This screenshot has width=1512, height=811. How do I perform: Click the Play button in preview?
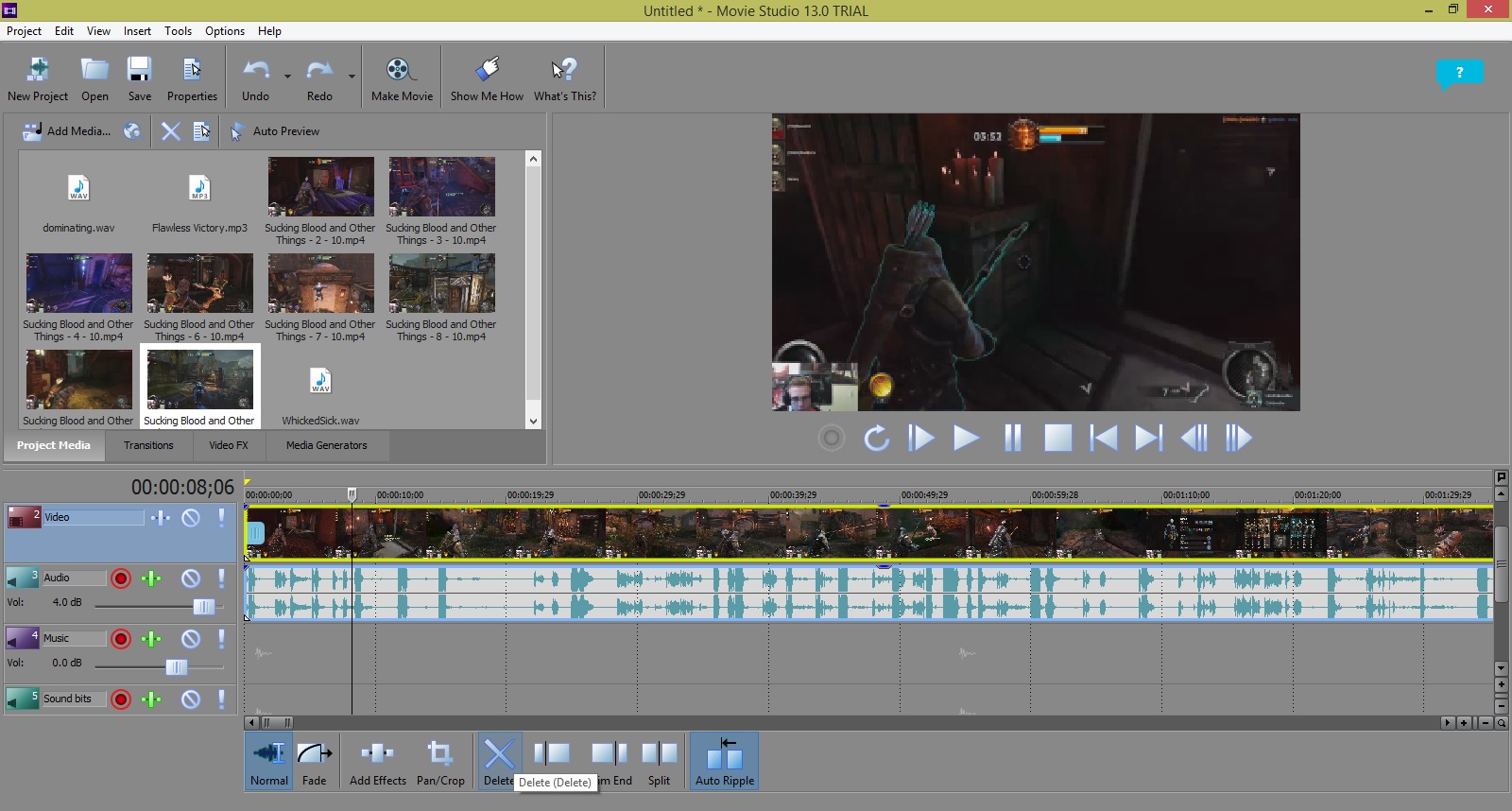(x=966, y=439)
